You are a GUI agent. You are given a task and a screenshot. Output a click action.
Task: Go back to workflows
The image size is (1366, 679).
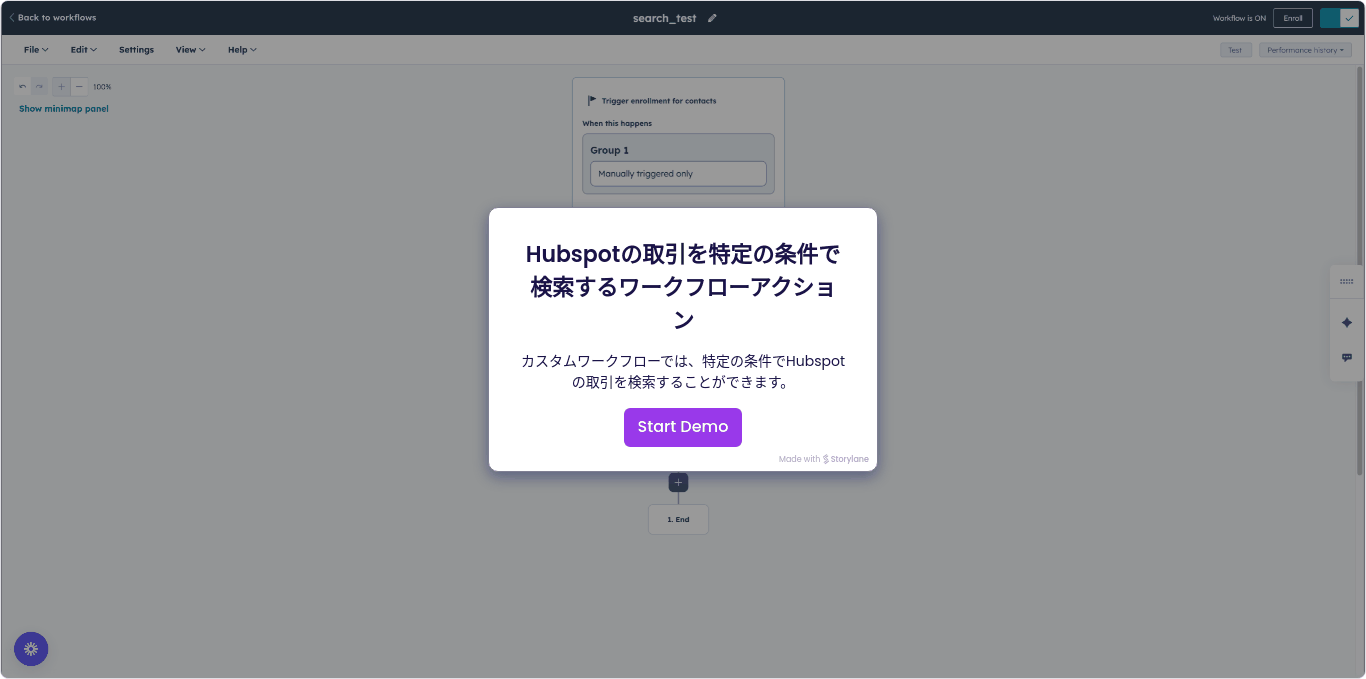tap(53, 18)
